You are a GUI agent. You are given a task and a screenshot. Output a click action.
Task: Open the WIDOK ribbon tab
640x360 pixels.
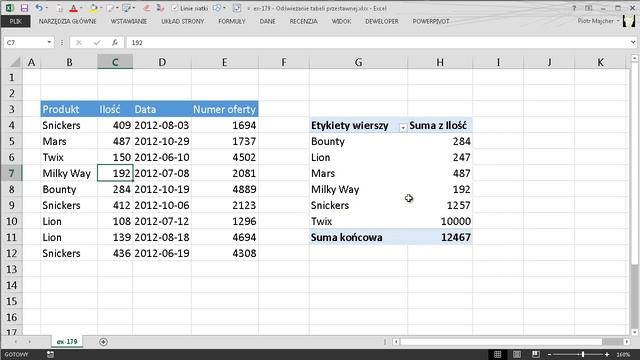(341, 21)
